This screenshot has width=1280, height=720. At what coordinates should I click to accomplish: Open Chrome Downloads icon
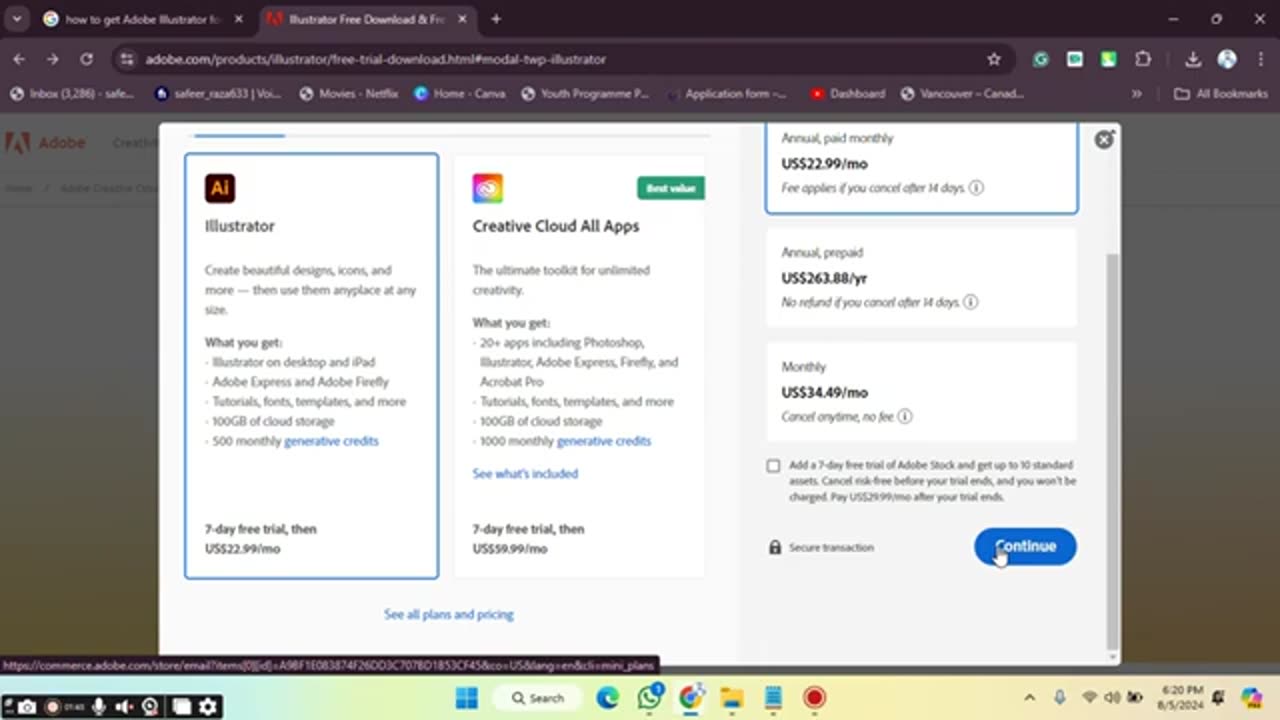point(1193,59)
